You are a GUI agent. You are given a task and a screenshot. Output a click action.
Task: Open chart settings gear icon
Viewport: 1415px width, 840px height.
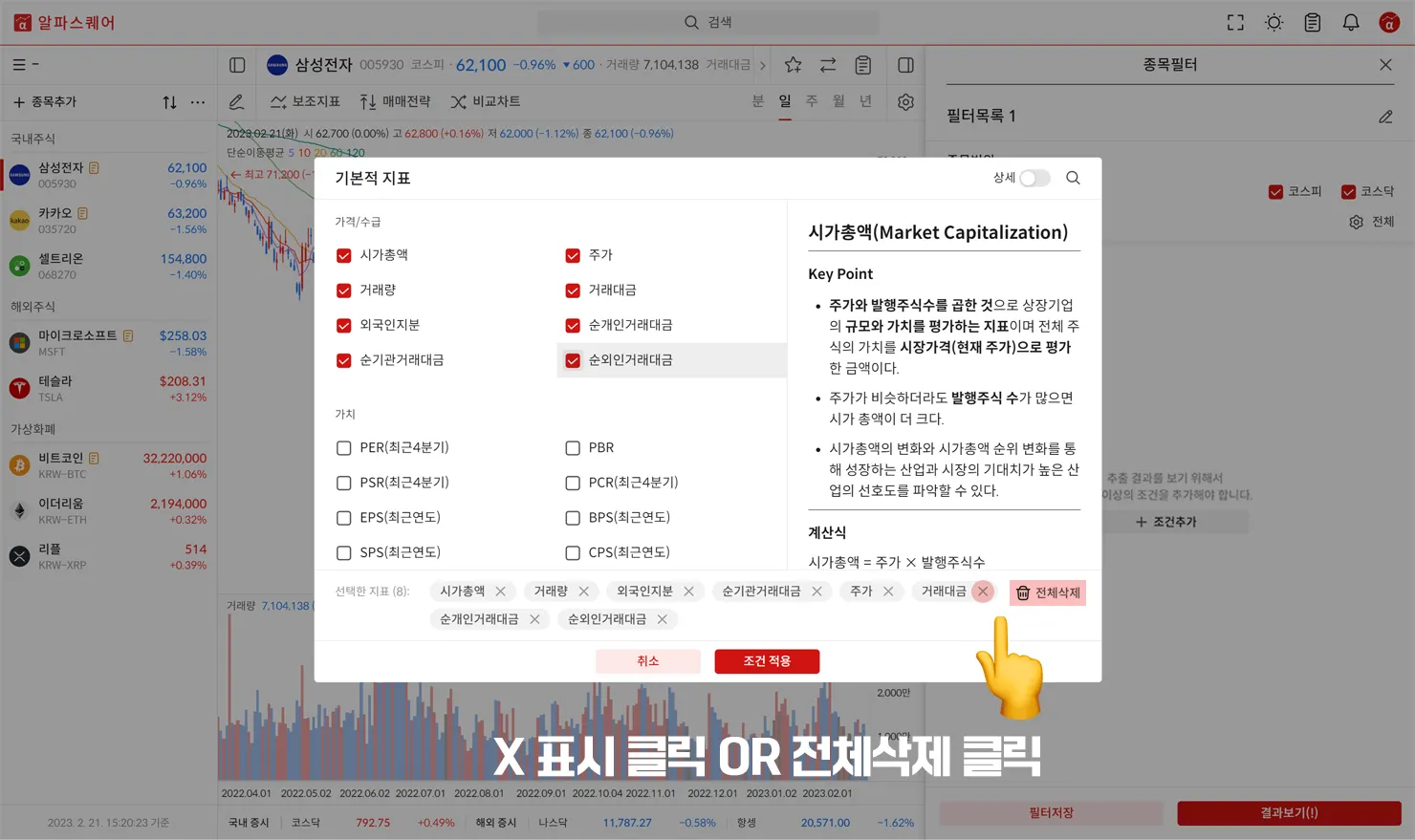point(905,101)
